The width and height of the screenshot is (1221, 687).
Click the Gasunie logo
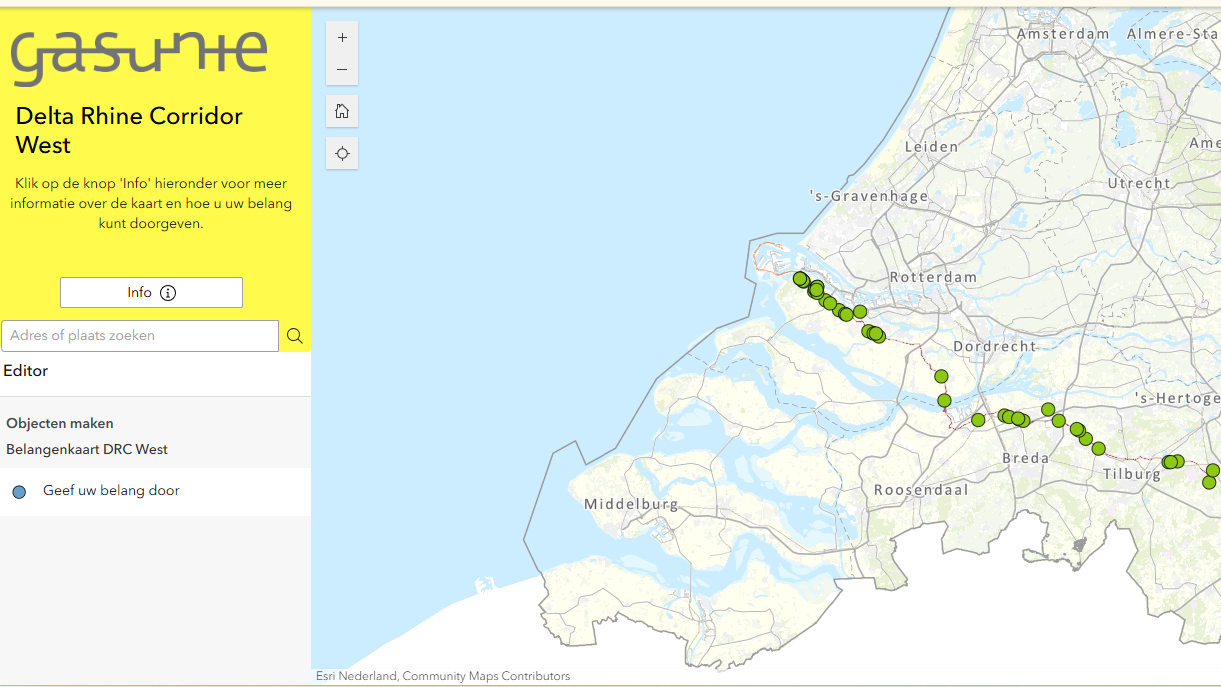139,56
